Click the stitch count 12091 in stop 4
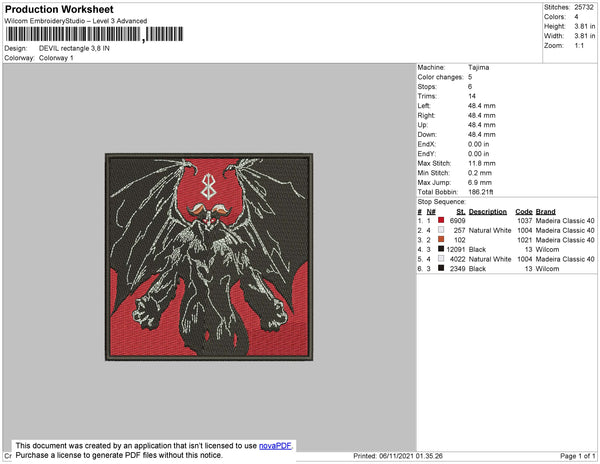Image resolution: width=600 pixels, height=464 pixels. [x=456, y=249]
